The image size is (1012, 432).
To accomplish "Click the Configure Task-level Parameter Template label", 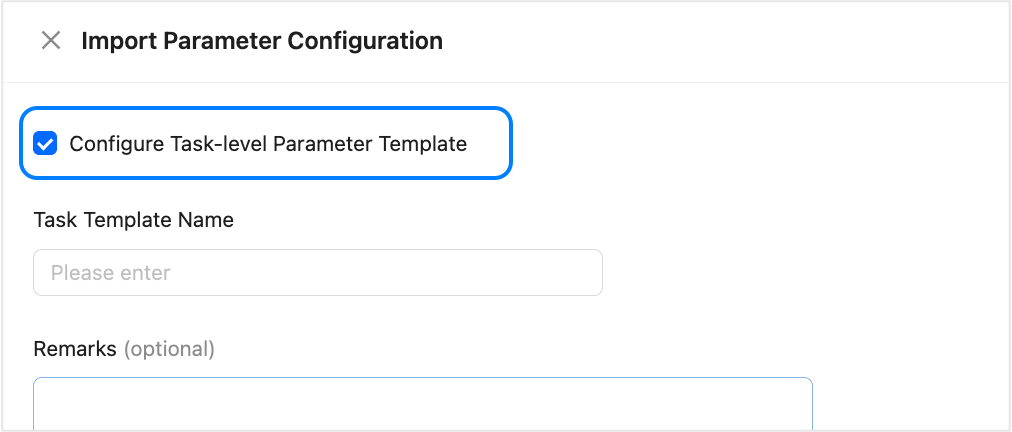I will click(x=267, y=144).
